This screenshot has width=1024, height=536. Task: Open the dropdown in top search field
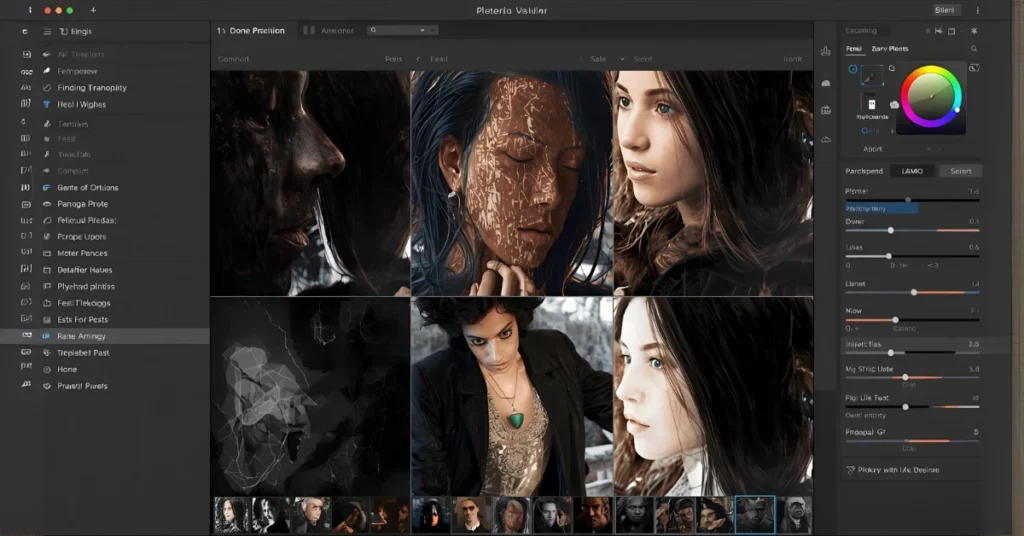(x=423, y=30)
